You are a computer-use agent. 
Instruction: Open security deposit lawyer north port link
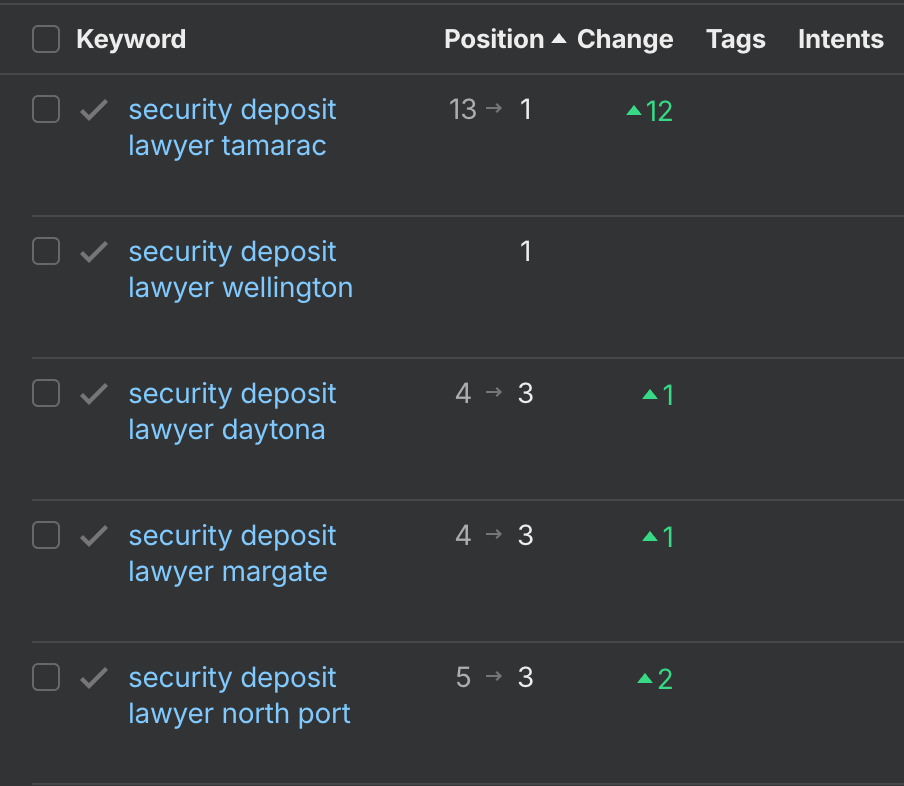(239, 695)
